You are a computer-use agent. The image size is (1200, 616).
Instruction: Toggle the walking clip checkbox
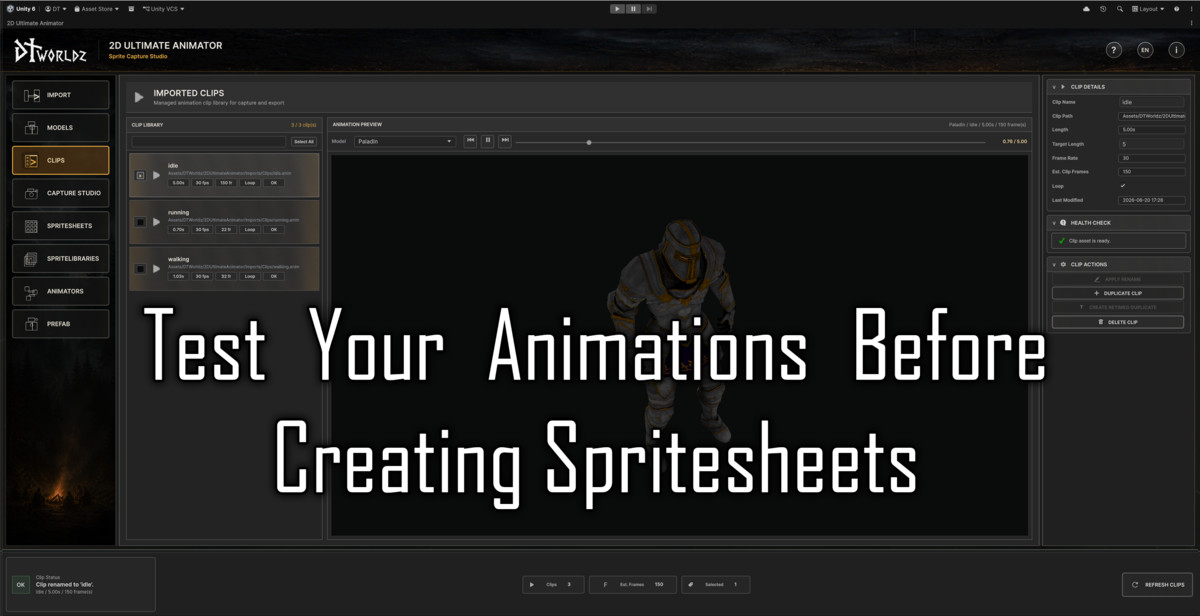[x=140, y=269]
